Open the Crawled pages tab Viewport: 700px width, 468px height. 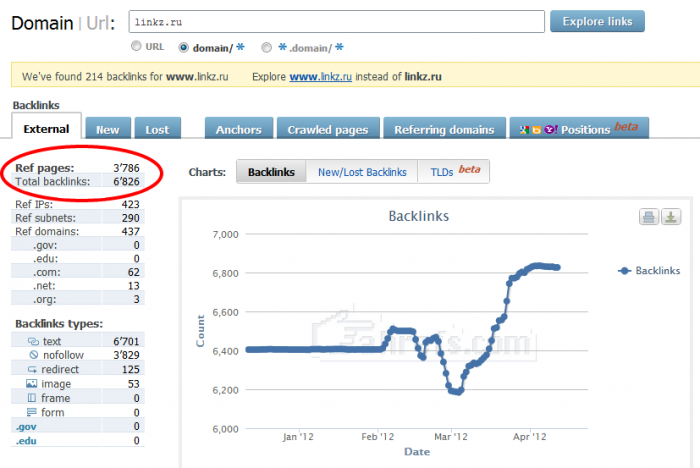[328, 128]
